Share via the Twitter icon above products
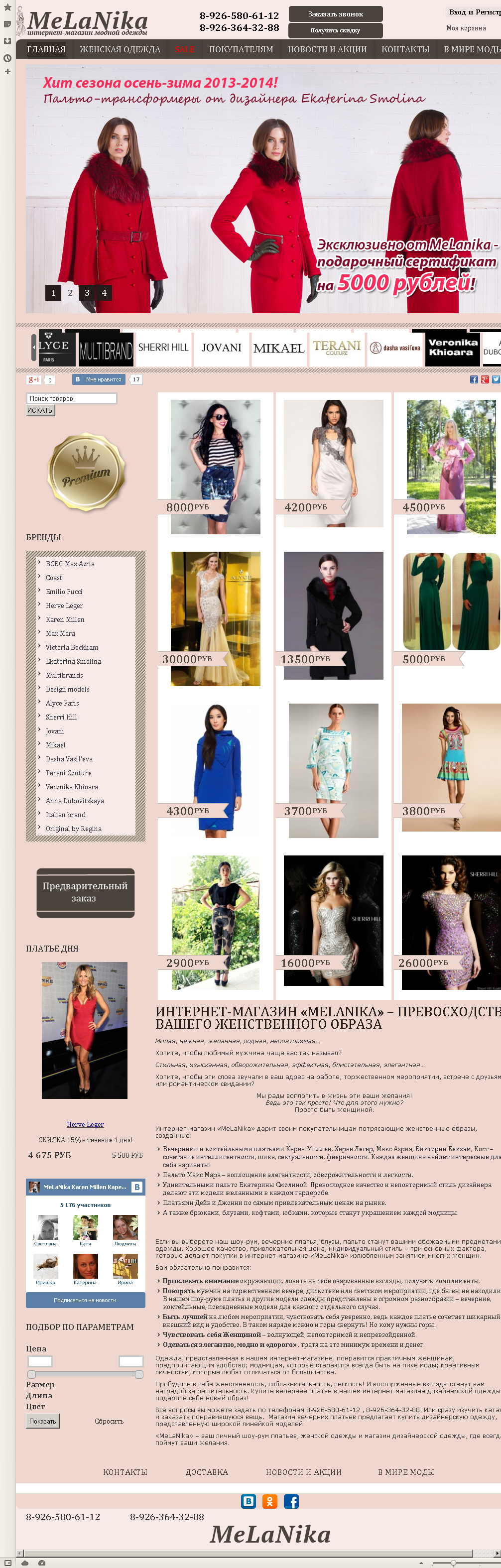 coord(496,379)
